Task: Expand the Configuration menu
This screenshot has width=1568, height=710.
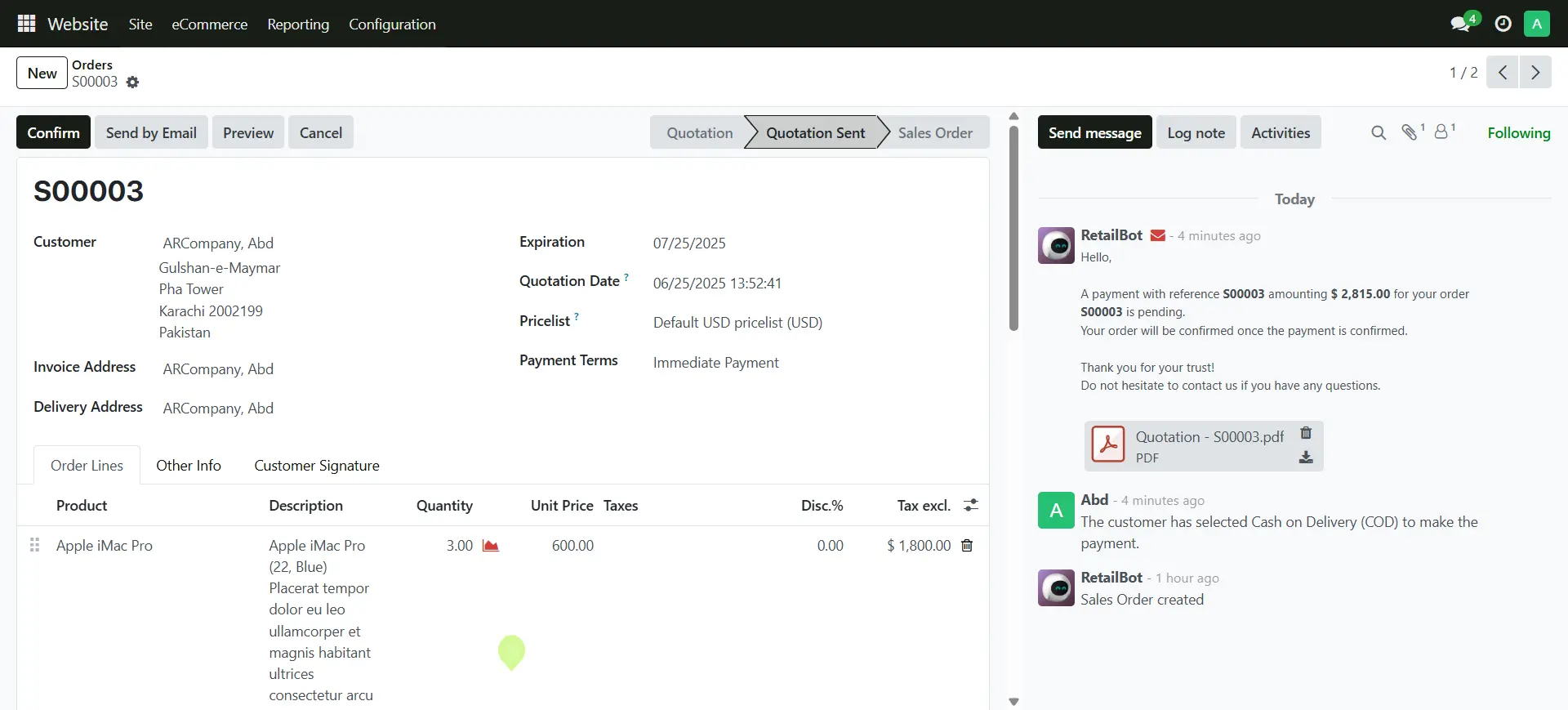Action: point(392,24)
